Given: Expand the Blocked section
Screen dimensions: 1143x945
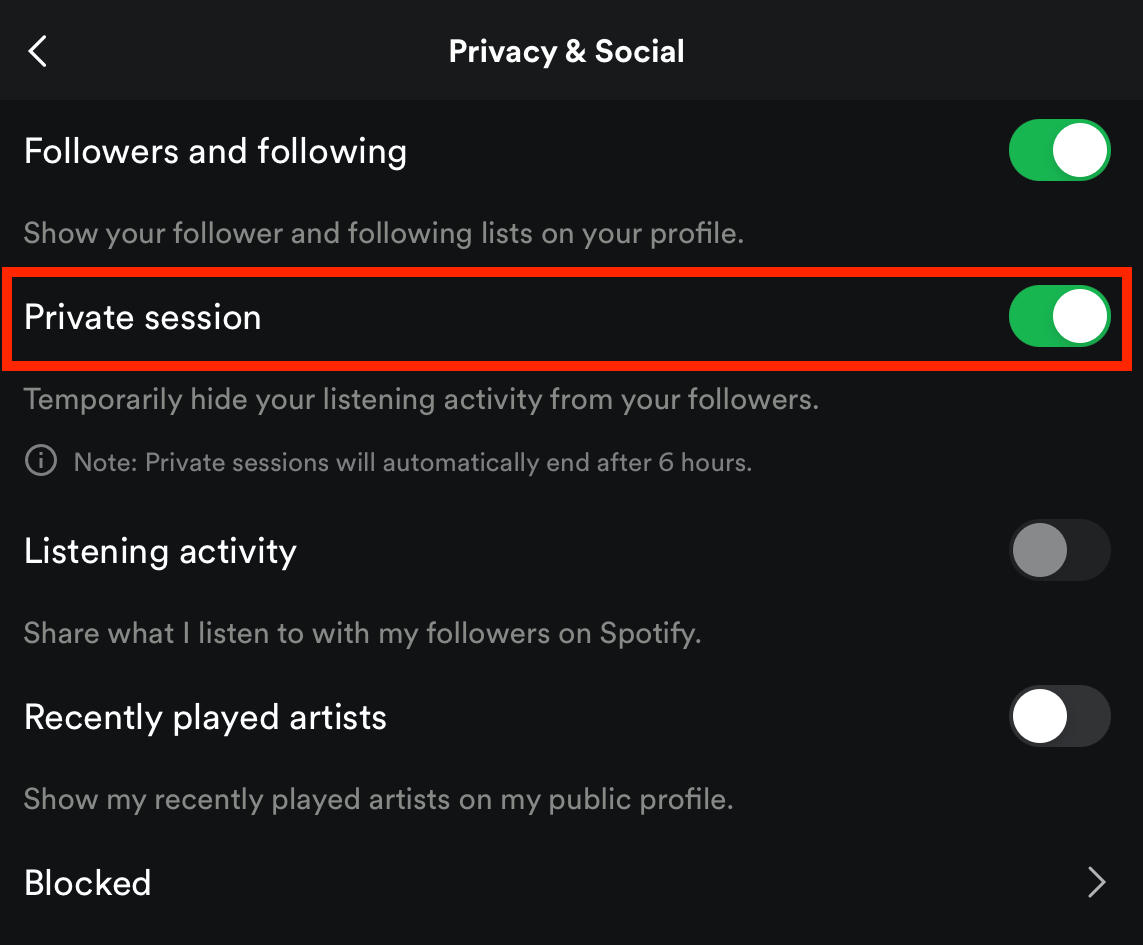Looking at the screenshot, I should tap(87, 882).
